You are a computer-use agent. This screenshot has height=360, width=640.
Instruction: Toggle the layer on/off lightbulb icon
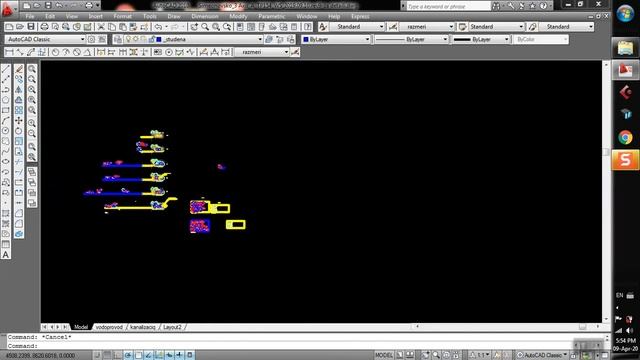(129, 39)
